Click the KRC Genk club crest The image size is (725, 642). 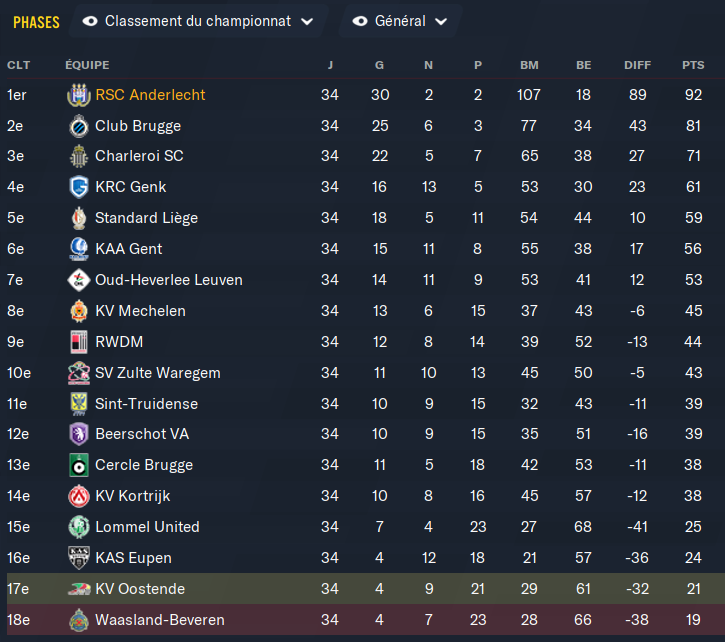click(x=77, y=187)
